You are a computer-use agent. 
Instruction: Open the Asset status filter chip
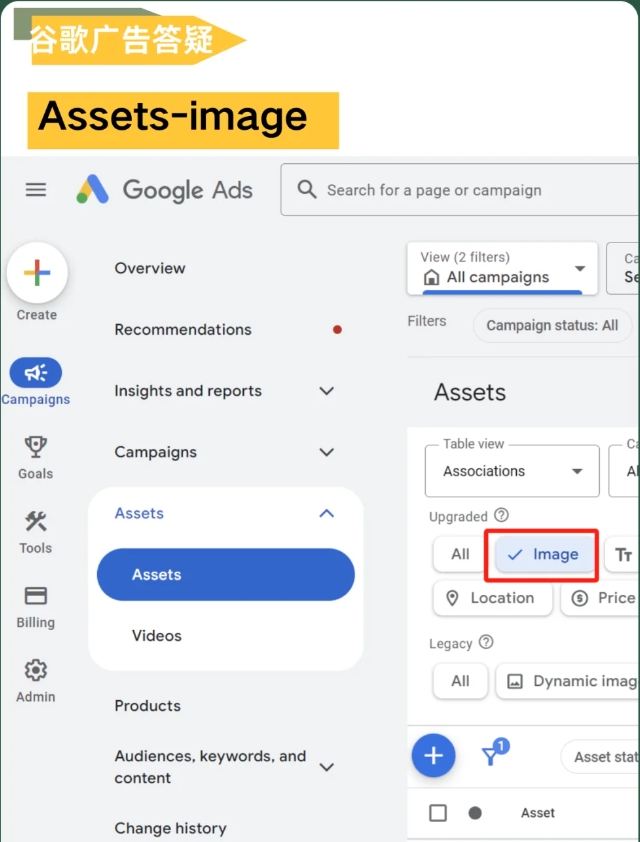(x=600, y=757)
